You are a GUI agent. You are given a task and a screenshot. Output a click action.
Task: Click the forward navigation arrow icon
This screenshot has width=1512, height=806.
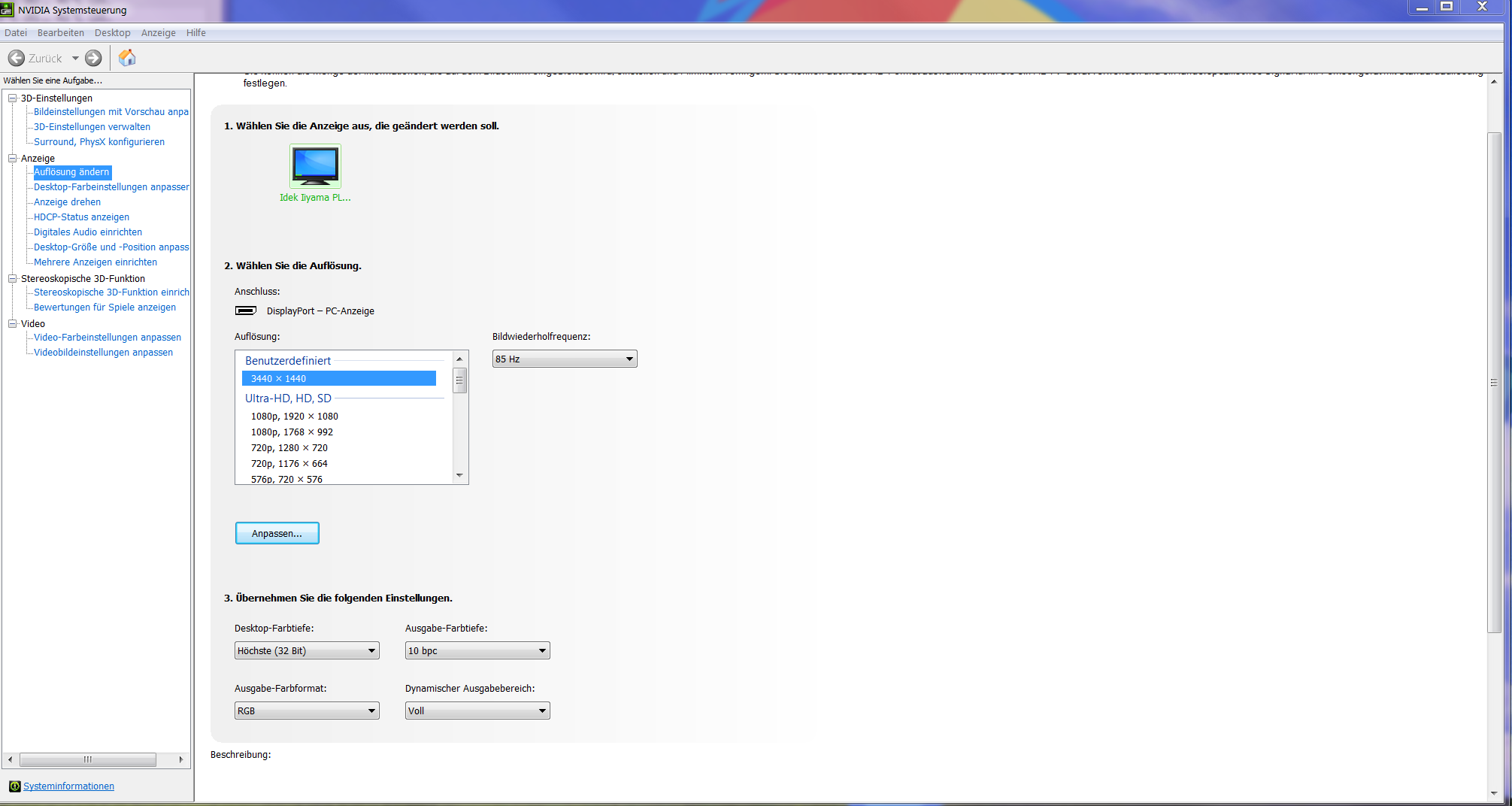(x=93, y=58)
